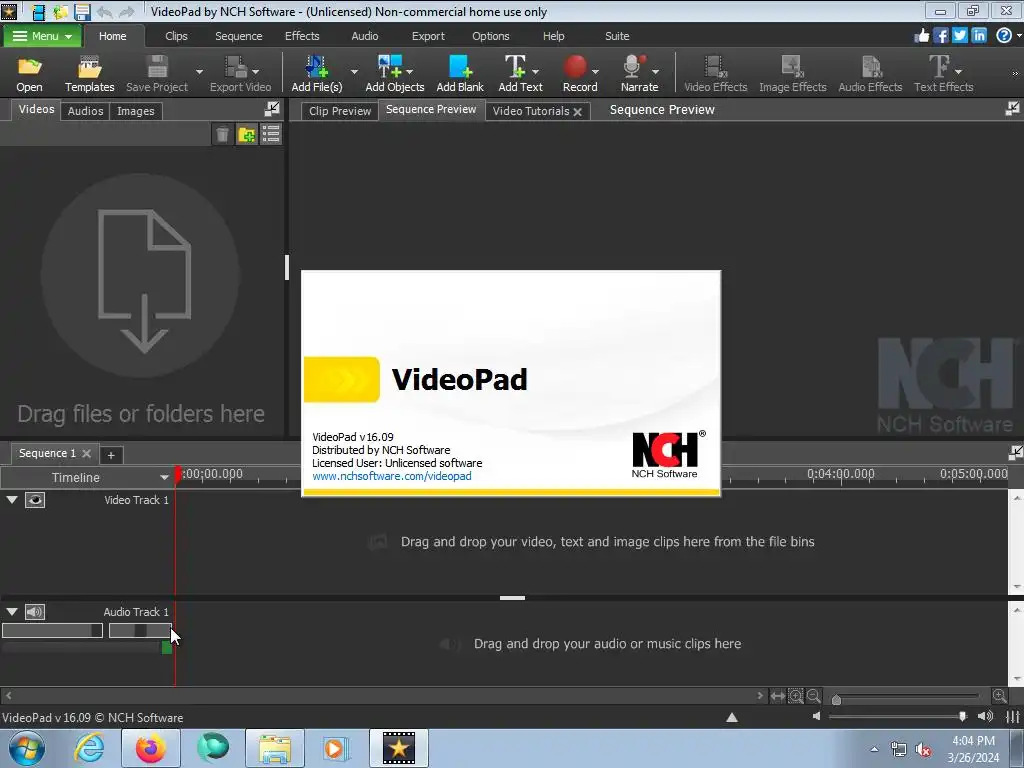
Task: Open the Export ribbon tab
Action: coord(428,36)
